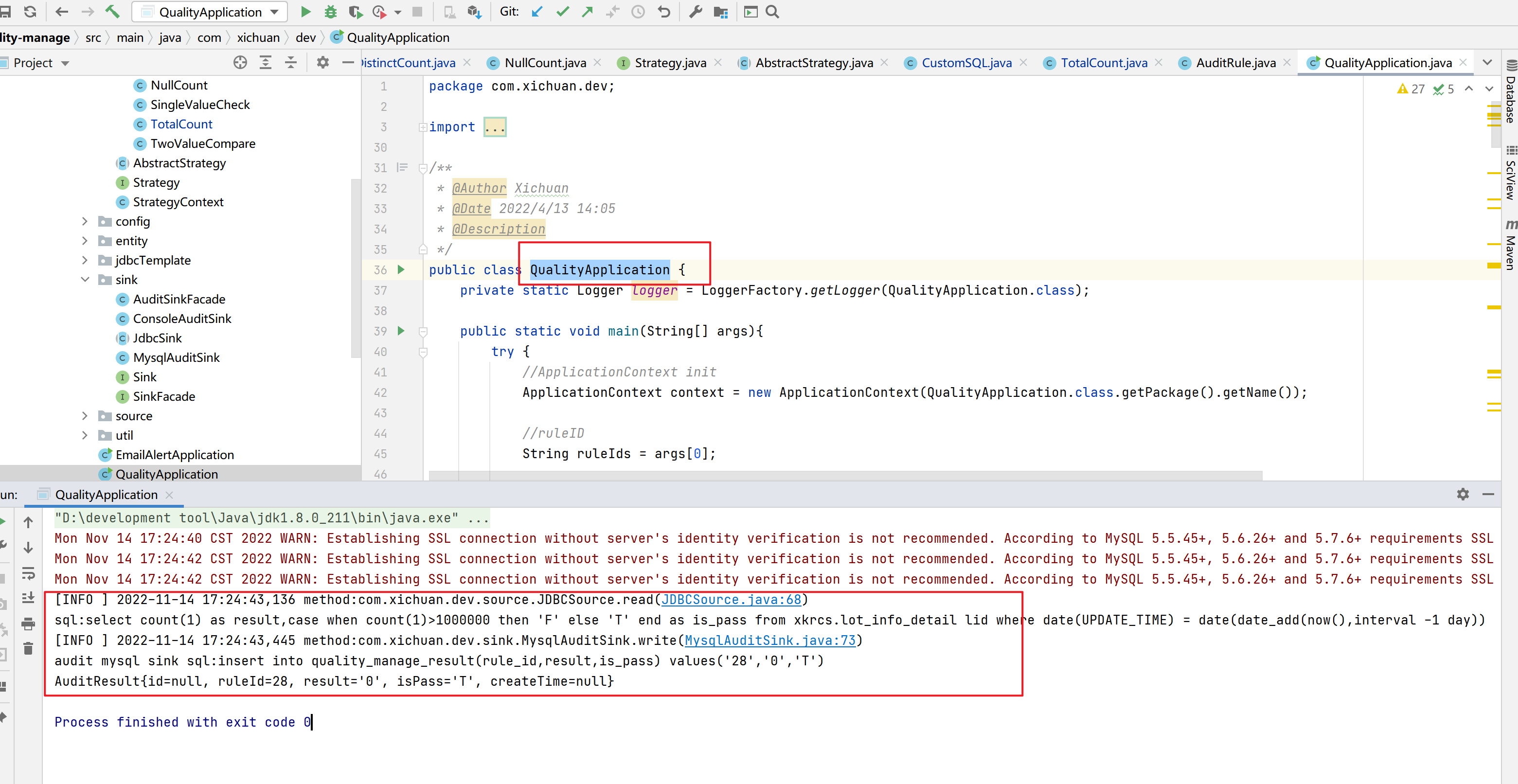Rollback changes with the undo arrow icon
Screen dimensions: 1518x784
point(664,12)
